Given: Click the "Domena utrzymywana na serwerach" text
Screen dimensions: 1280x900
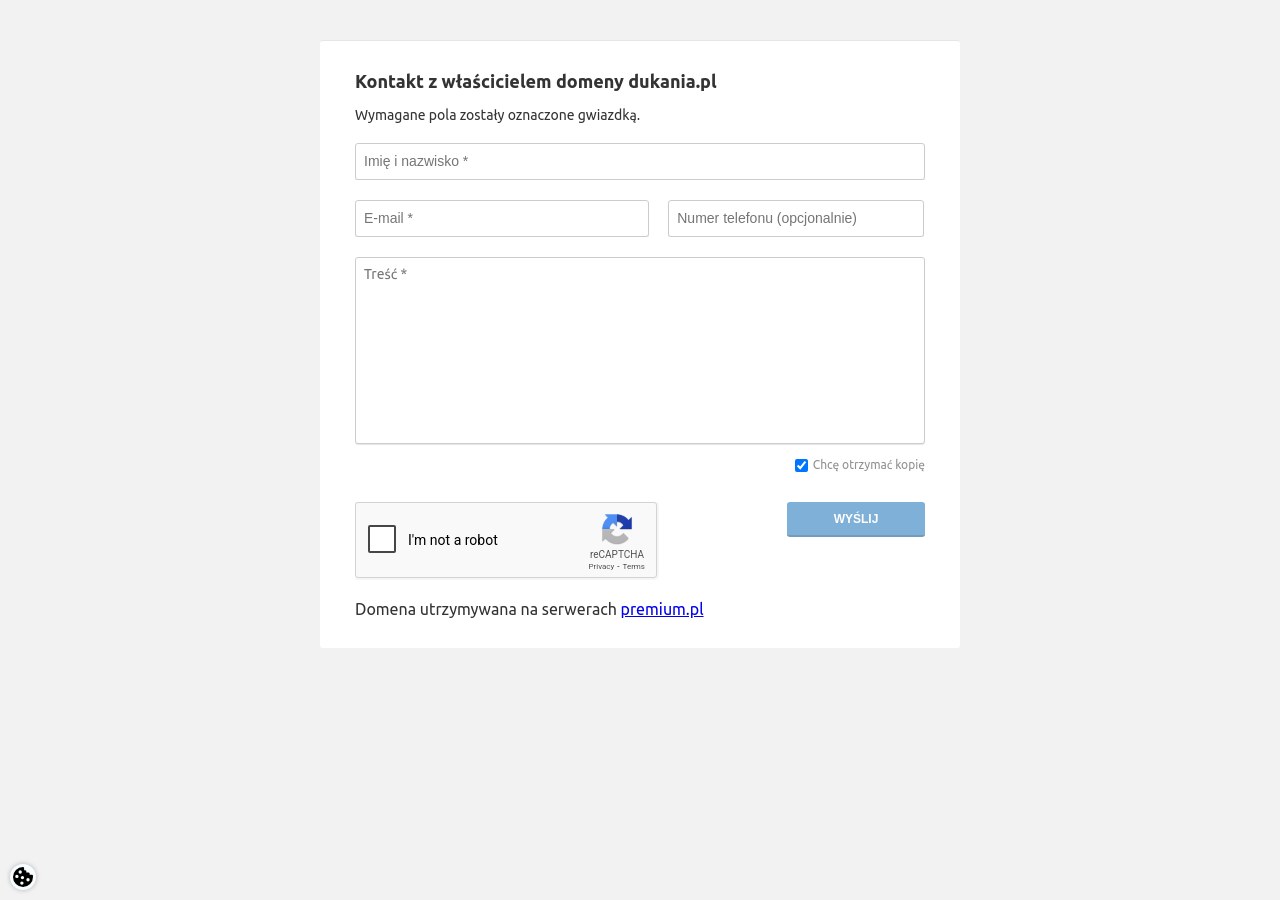Looking at the screenshot, I should click(x=485, y=609).
